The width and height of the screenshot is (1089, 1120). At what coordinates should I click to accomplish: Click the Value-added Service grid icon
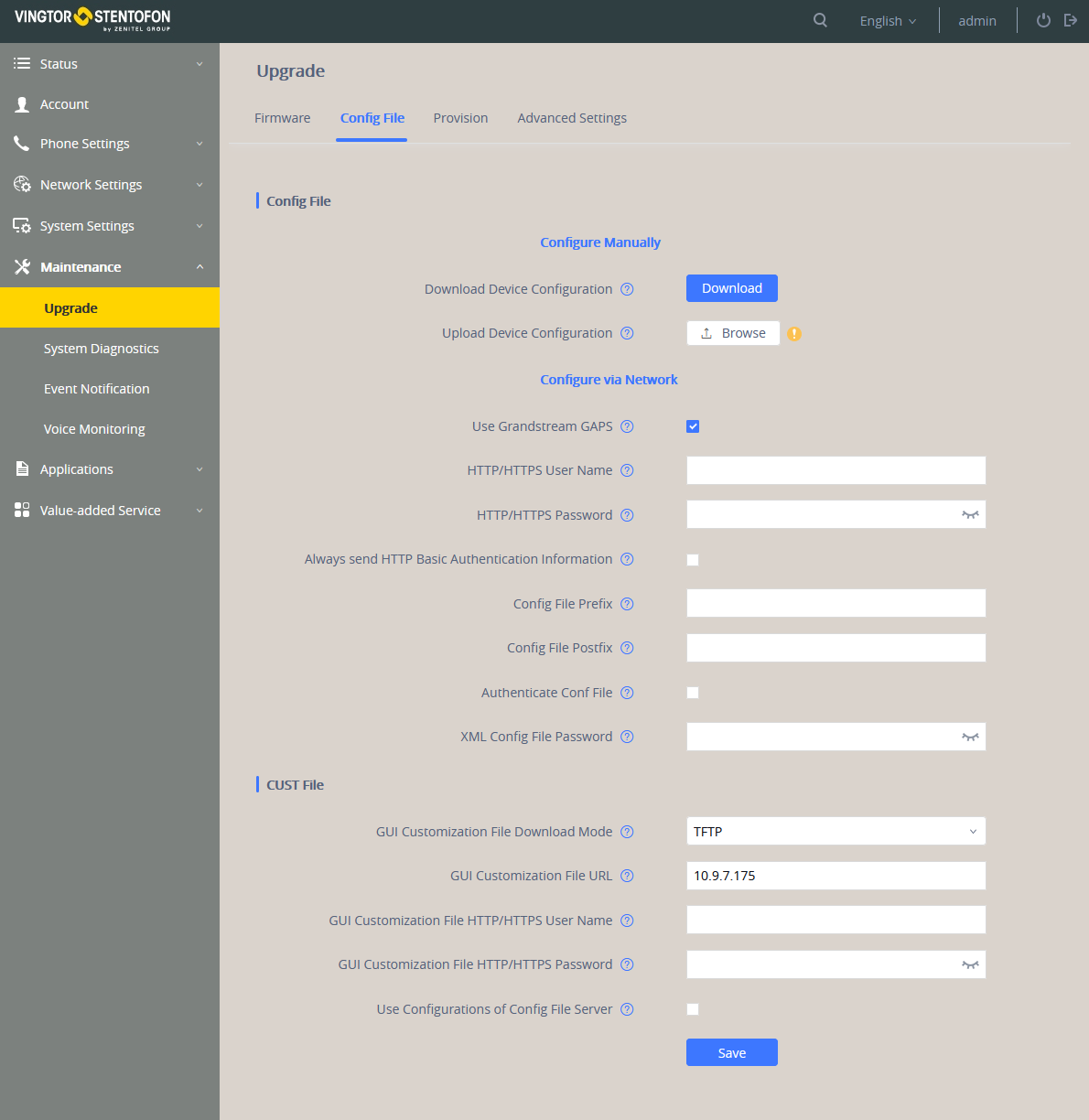click(x=22, y=510)
